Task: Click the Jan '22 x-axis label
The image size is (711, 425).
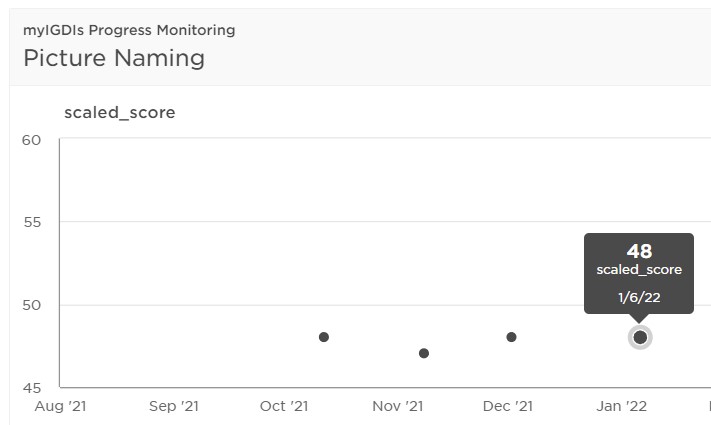Action: coord(621,406)
